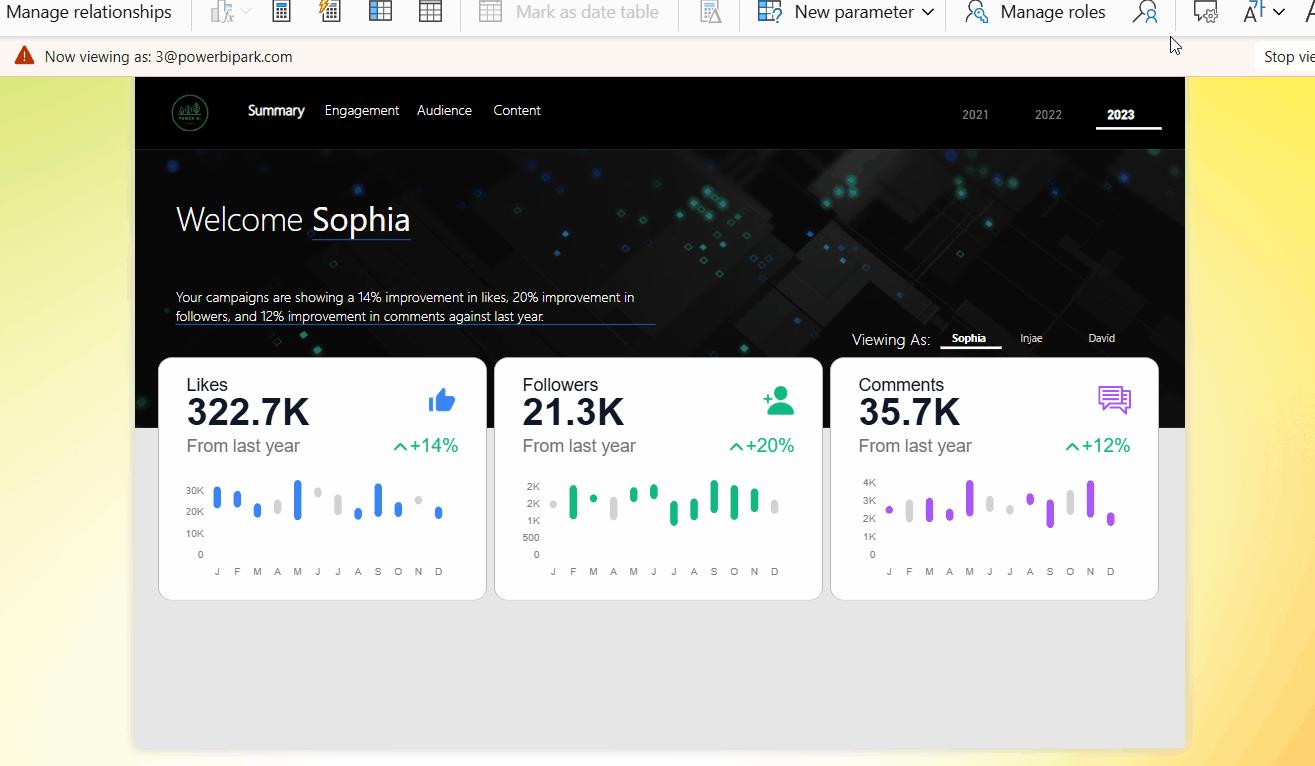Switch to the Engagement page
Viewport: 1315px width, 766px height.
tap(362, 110)
